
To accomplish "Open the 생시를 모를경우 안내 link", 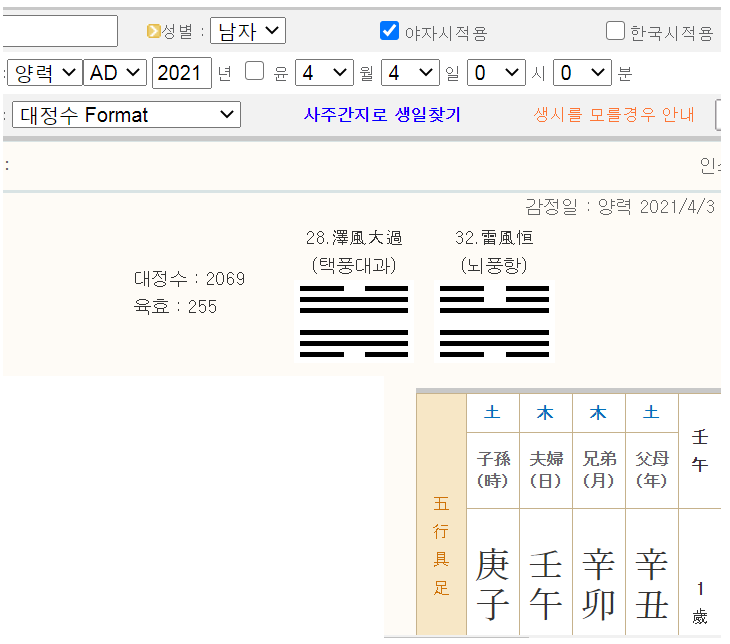I will pyautogui.click(x=614, y=115).
